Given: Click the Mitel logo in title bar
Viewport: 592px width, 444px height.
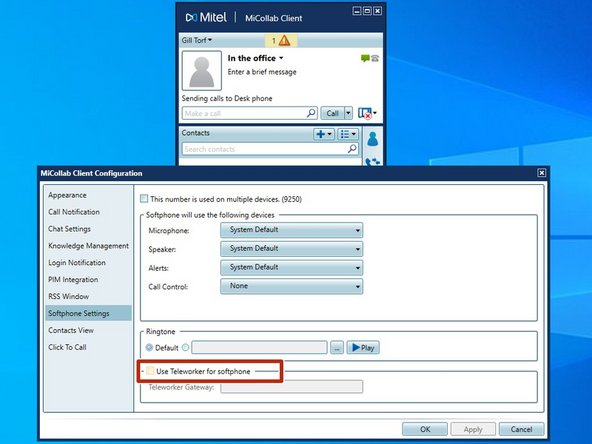Looking at the screenshot, I should (206, 17).
